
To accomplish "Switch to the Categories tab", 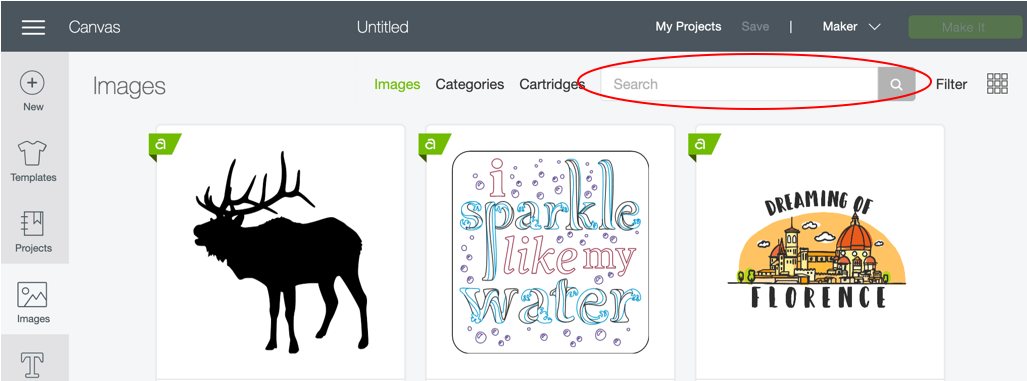I will coord(470,84).
